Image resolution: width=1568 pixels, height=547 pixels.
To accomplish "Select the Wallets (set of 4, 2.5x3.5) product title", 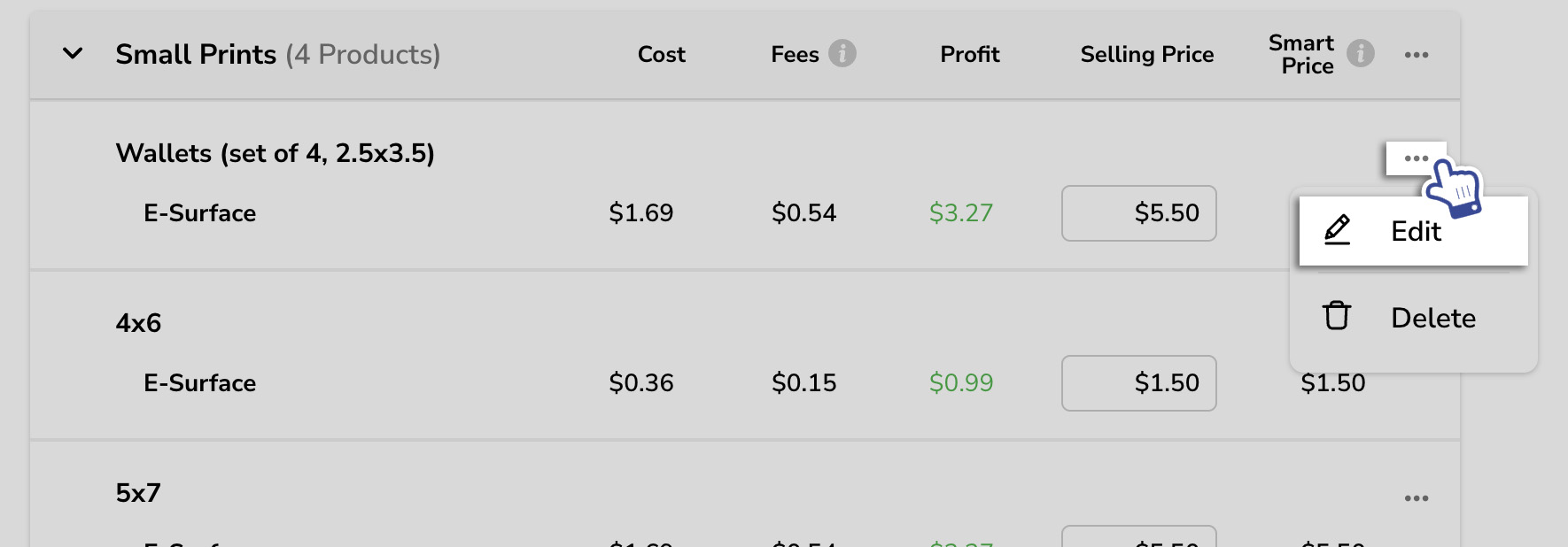I will point(275,153).
